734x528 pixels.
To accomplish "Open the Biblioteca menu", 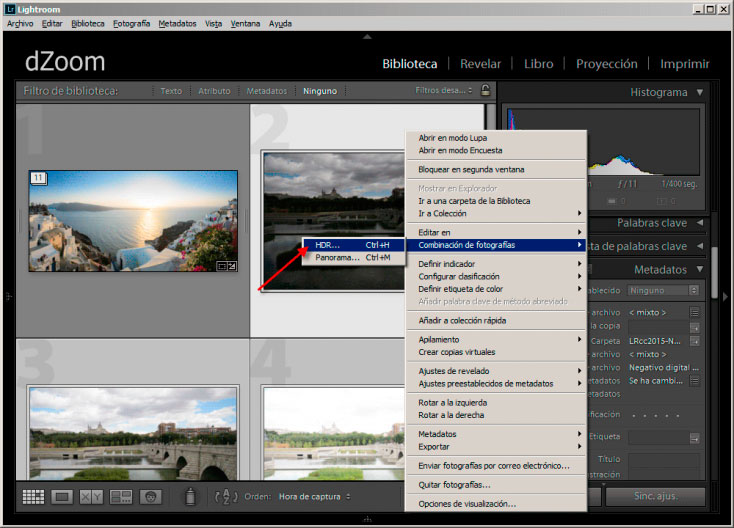I will point(88,23).
